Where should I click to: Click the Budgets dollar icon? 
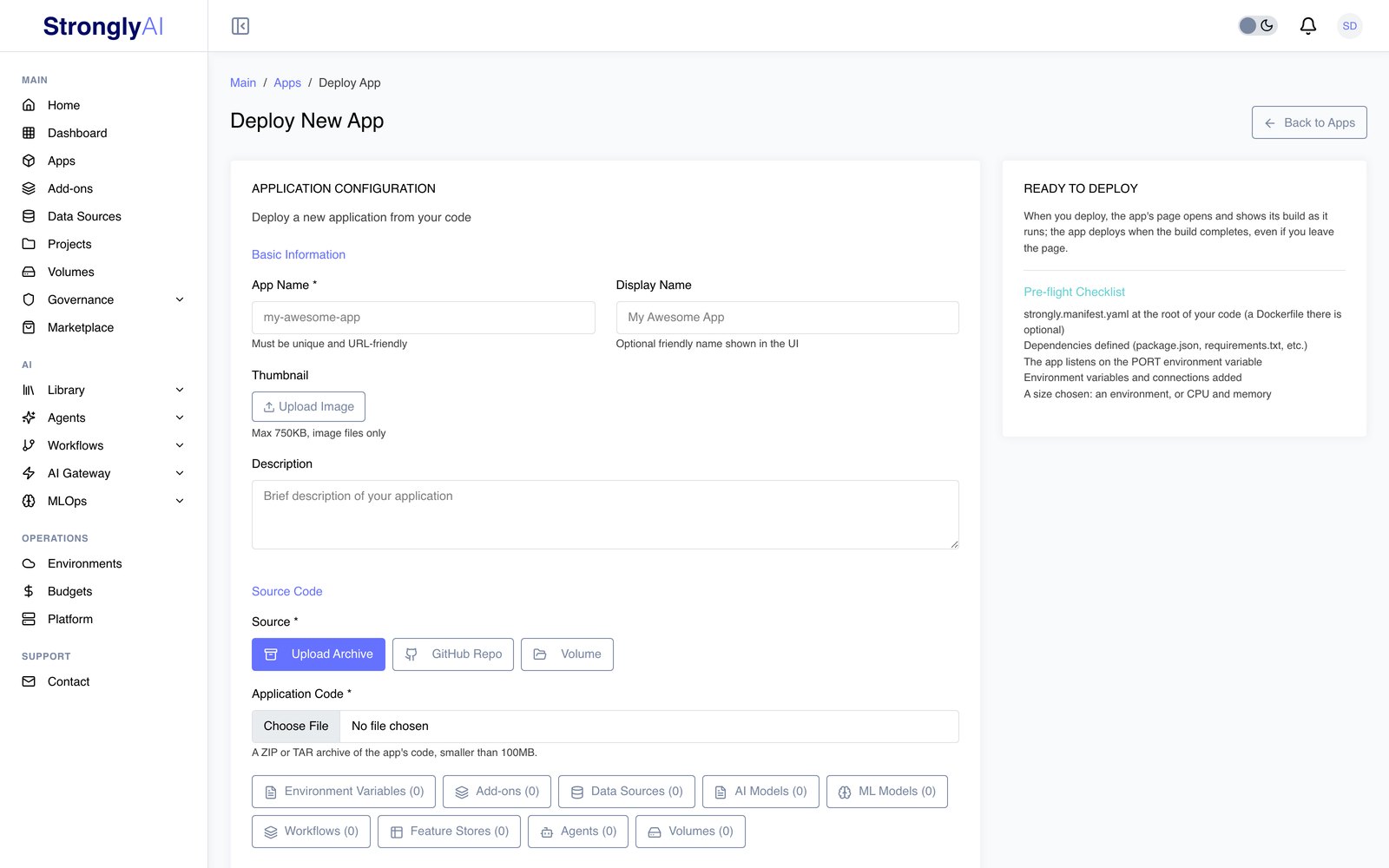pyautogui.click(x=29, y=591)
